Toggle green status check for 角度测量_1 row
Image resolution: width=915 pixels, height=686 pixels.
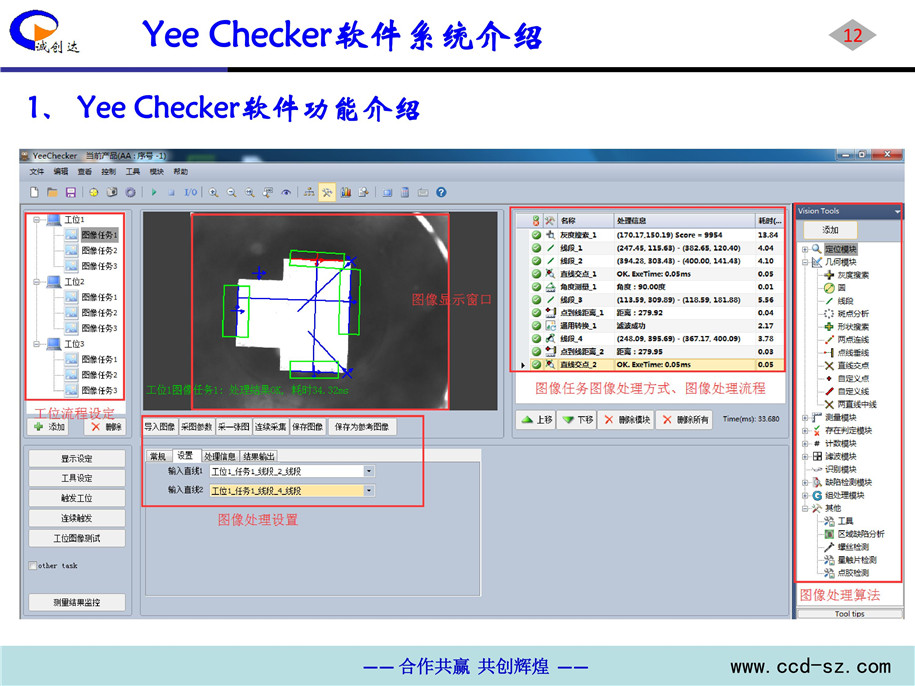[x=536, y=286]
